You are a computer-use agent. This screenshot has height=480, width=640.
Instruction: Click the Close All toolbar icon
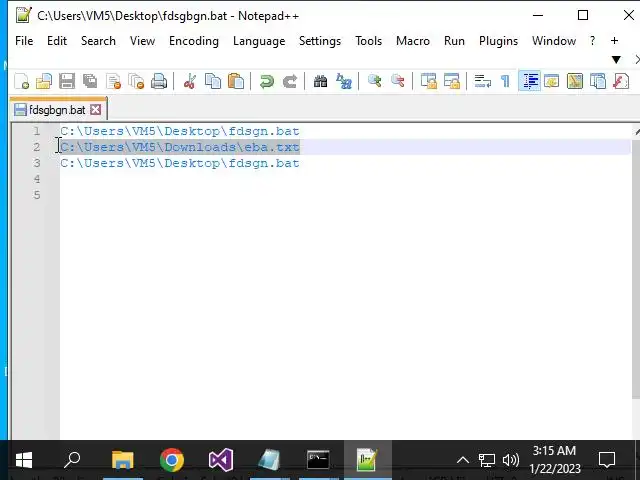[x=136, y=81]
